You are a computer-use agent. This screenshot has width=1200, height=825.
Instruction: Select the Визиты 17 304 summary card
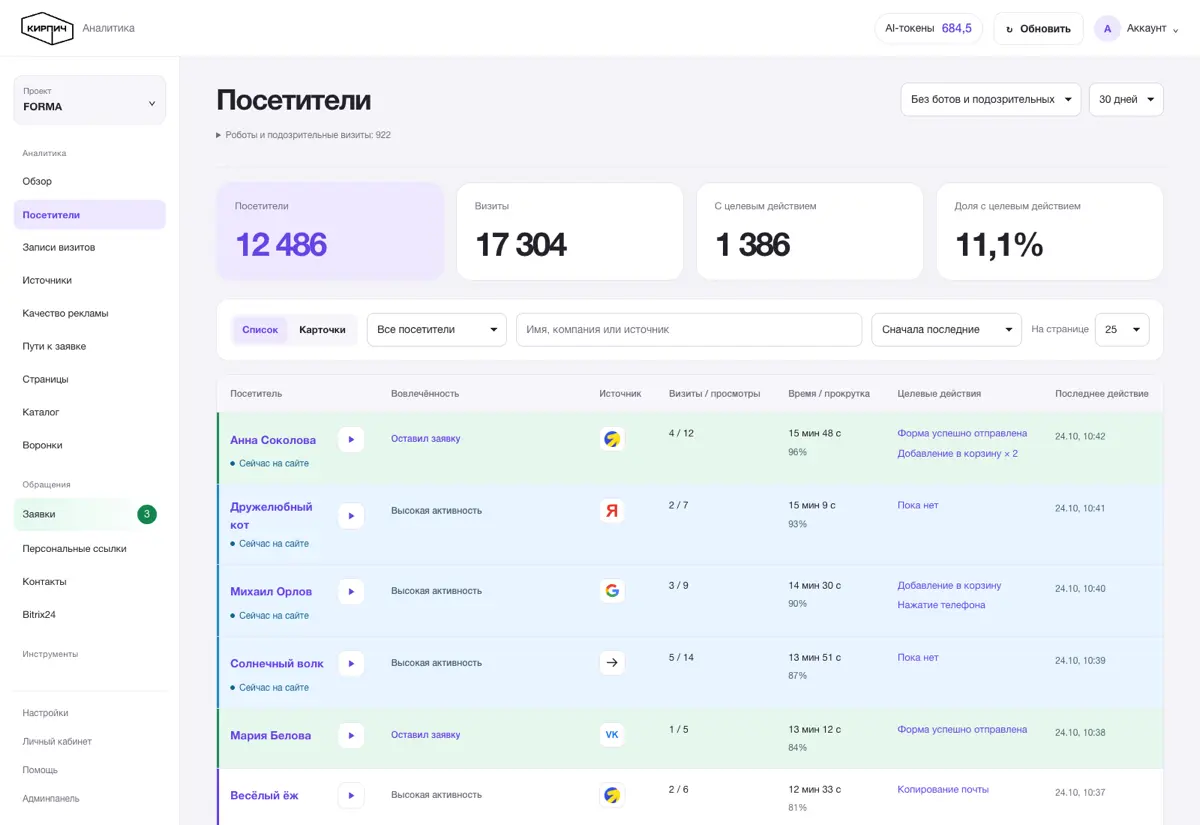point(570,231)
